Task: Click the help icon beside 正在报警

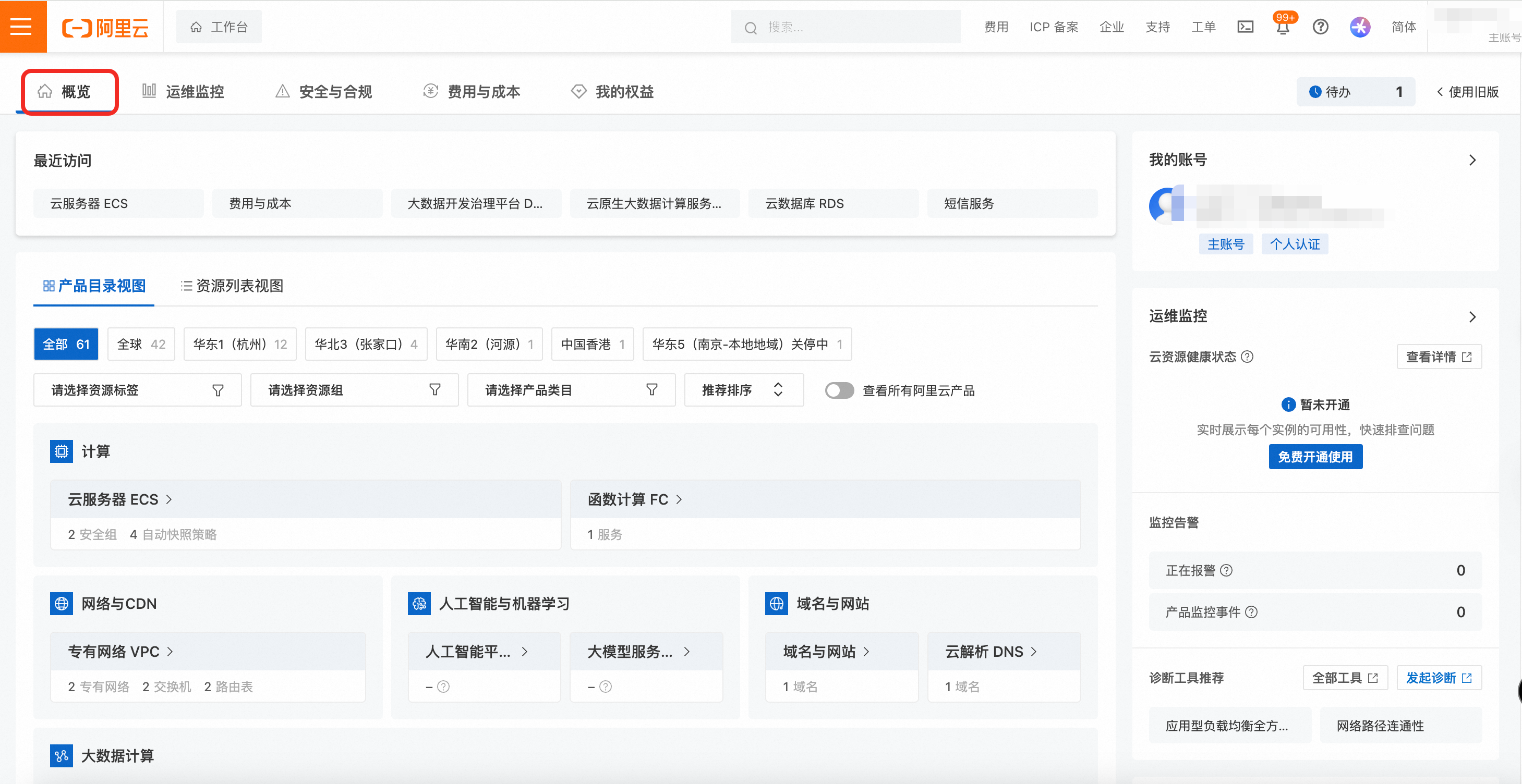Action: tap(1226, 570)
